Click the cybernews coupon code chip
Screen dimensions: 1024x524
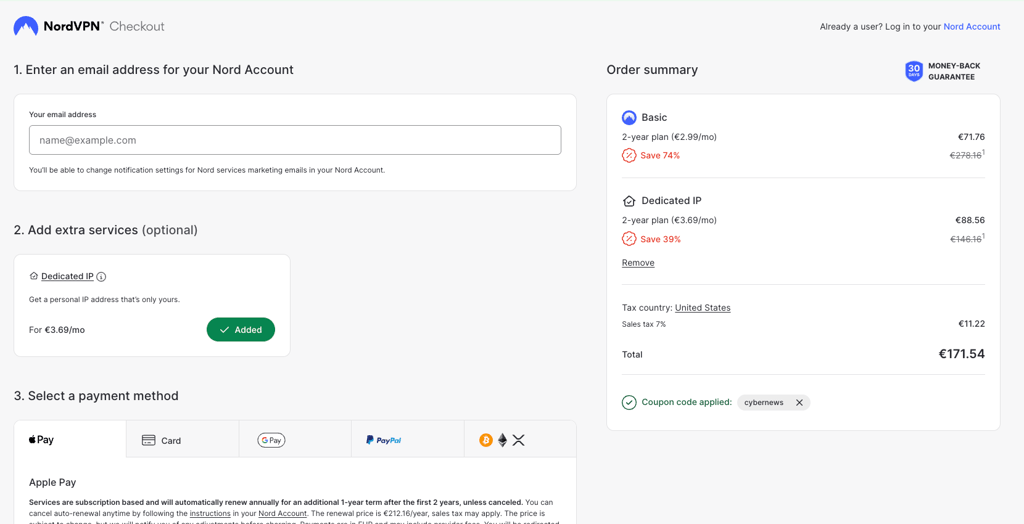click(x=773, y=402)
